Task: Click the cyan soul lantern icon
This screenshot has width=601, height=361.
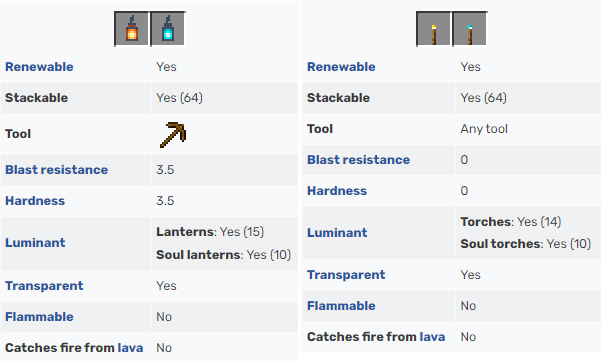Action: 167,29
